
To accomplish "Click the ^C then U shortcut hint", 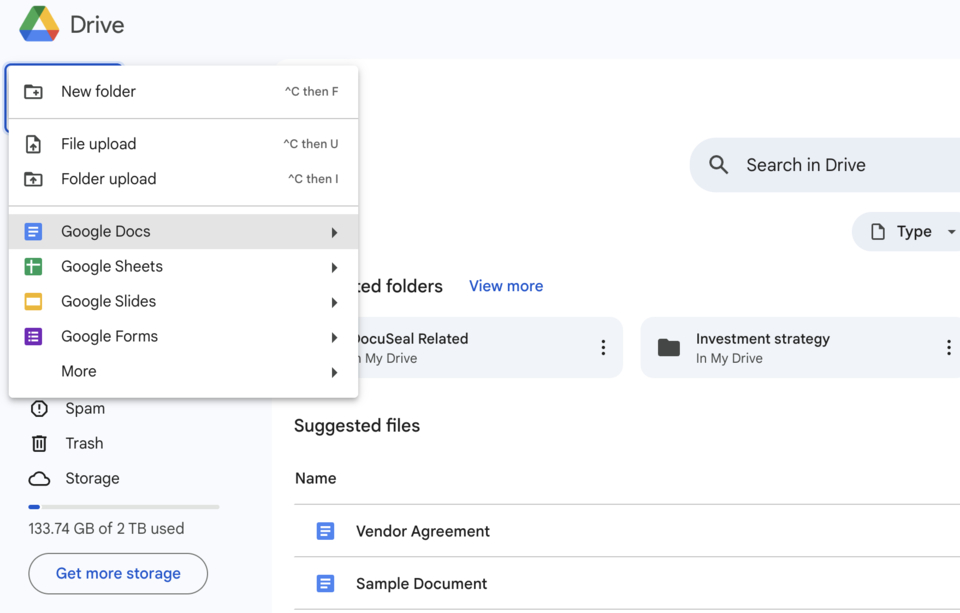I will [x=311, y=145].
